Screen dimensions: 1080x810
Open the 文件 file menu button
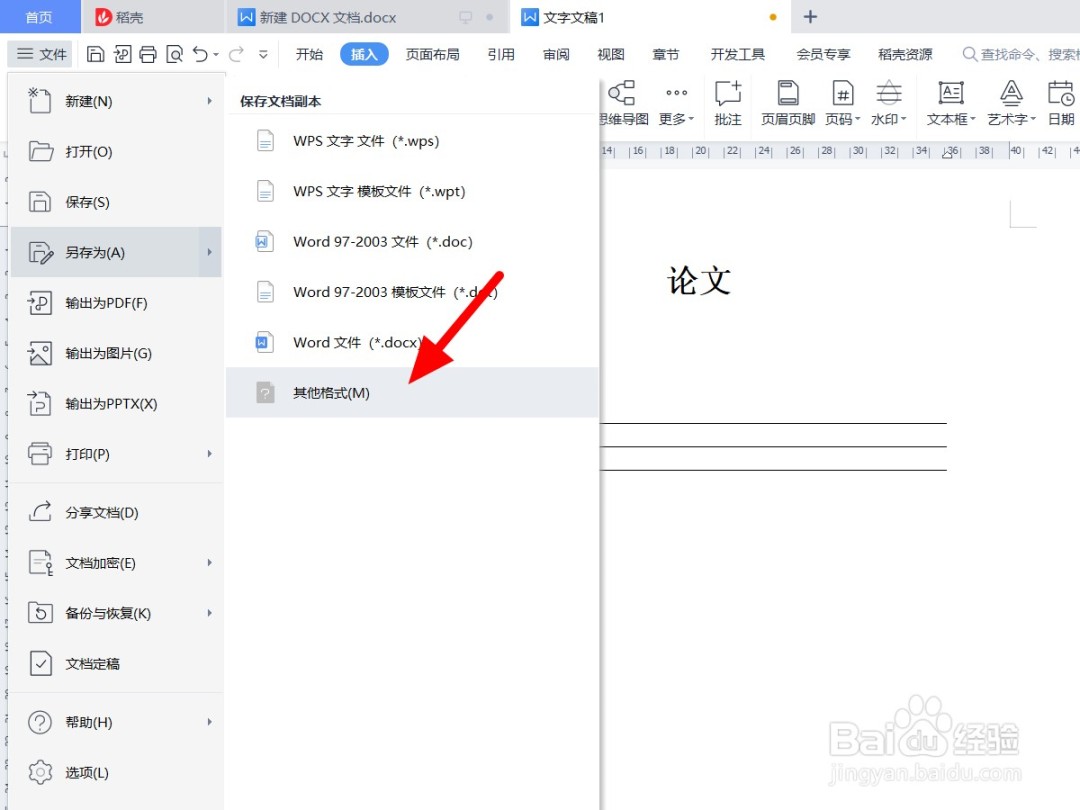[x=41, y=54]
